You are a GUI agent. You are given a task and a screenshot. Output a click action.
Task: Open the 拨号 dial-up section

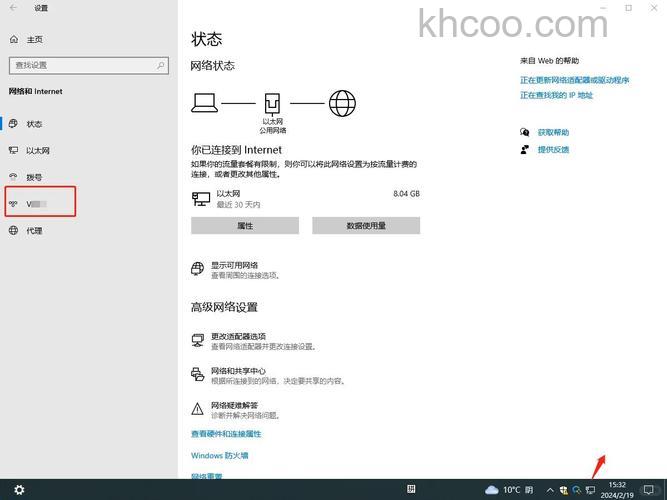[x=34, y=177]
